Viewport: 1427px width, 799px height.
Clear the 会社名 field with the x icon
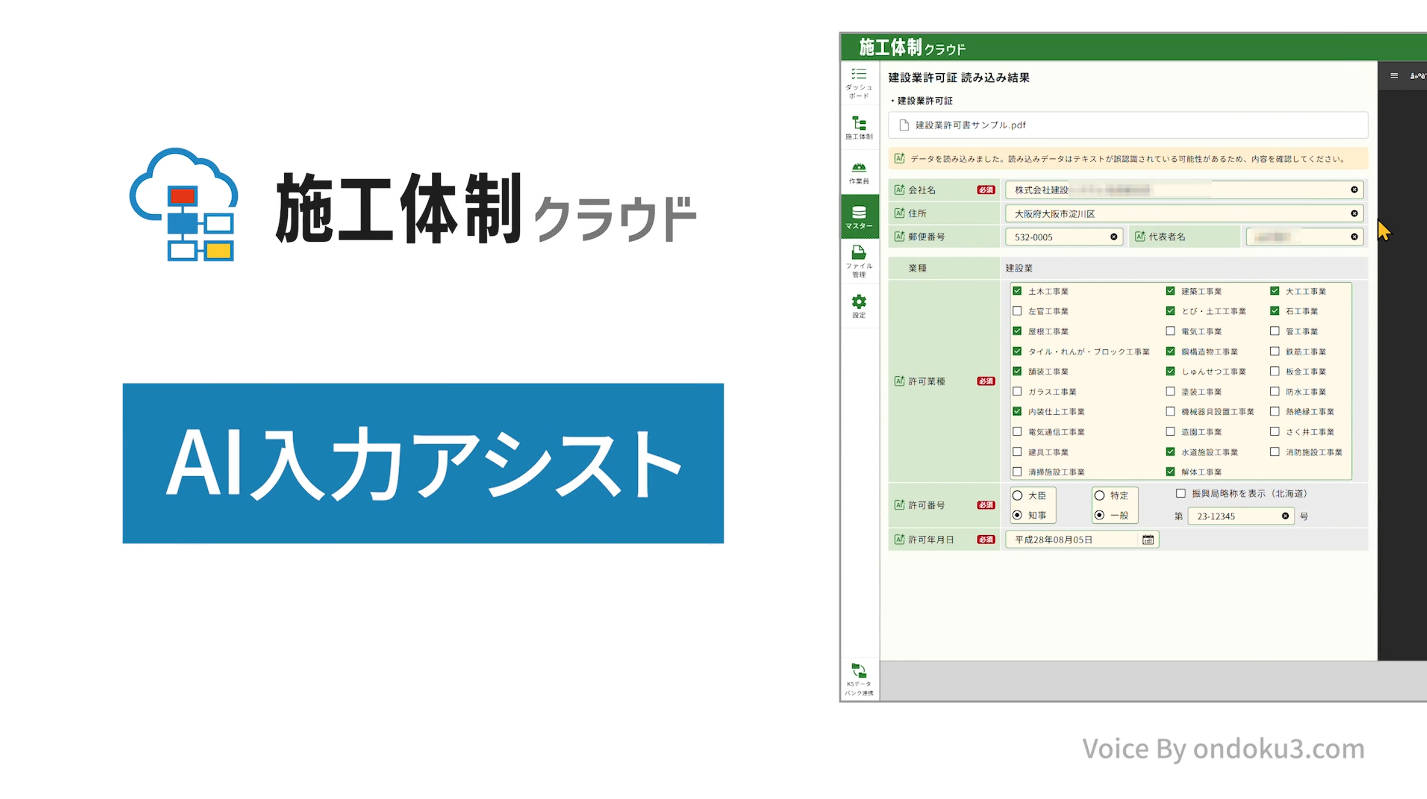pos(1355,190)
